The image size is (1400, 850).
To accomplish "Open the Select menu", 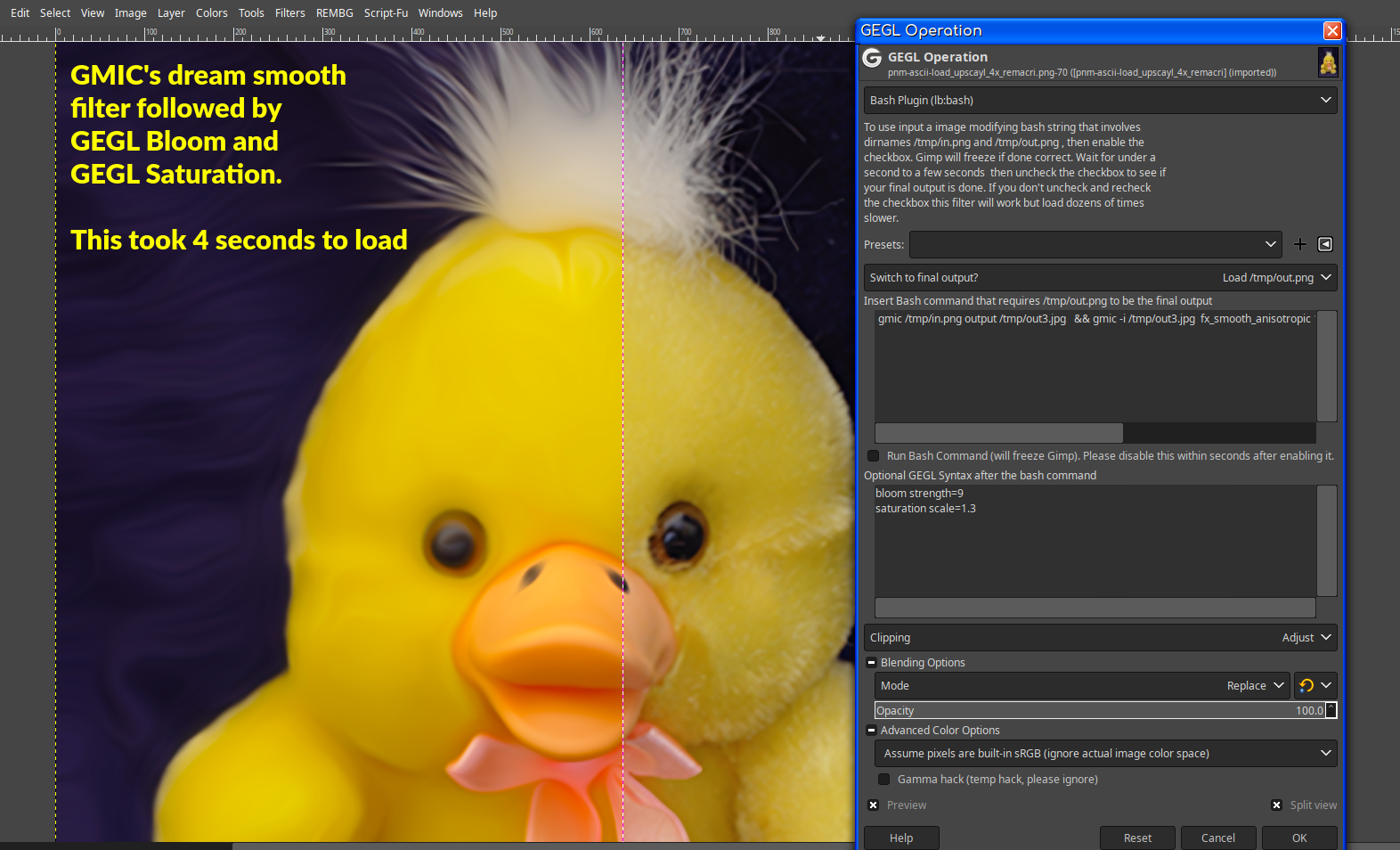I will 54,12.
